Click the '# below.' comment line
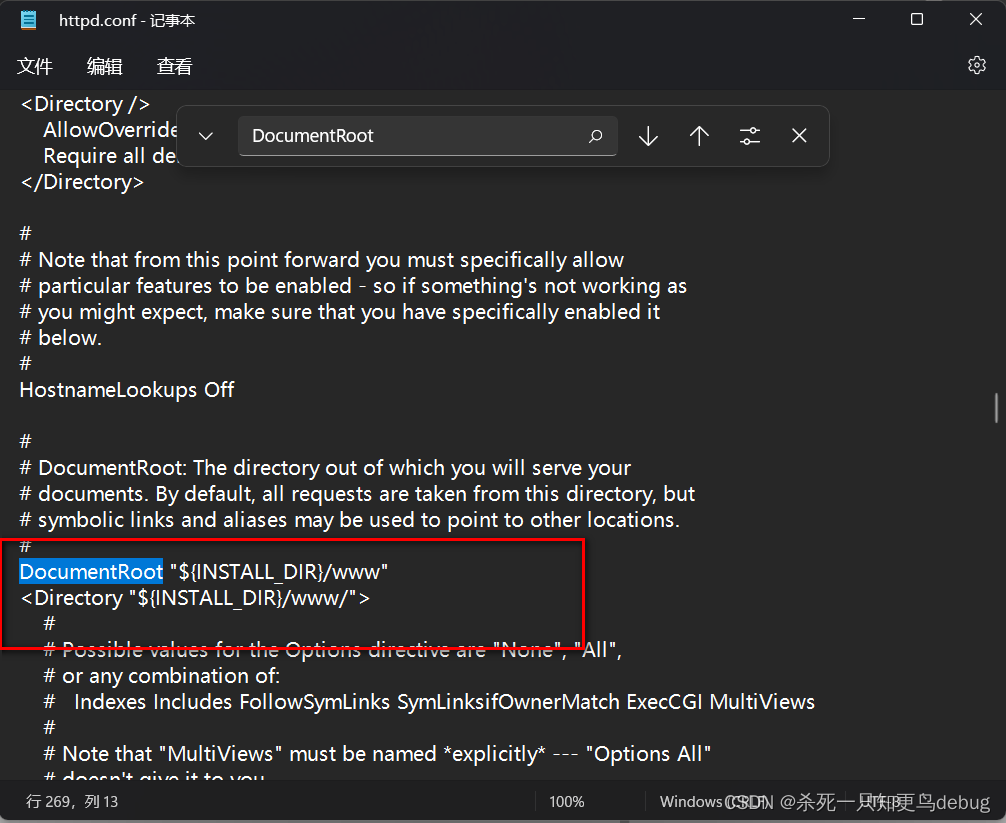Image resolution: width=1006 pixels, height=823 pixels. tap(61, 338)
